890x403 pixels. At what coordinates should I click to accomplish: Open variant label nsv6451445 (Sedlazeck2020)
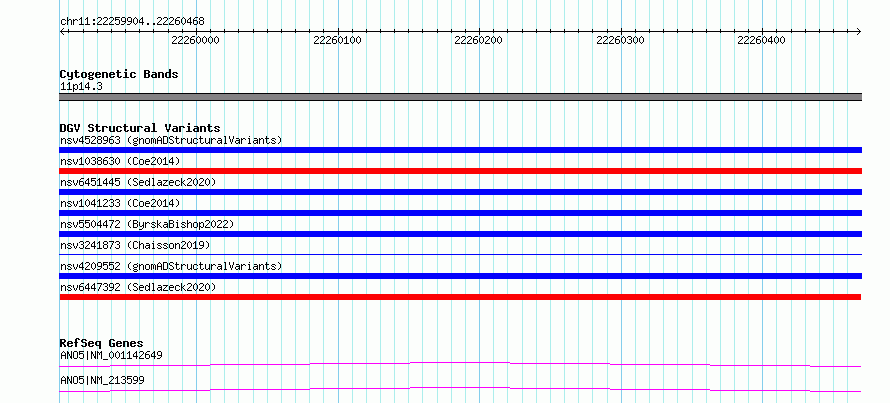138,182
